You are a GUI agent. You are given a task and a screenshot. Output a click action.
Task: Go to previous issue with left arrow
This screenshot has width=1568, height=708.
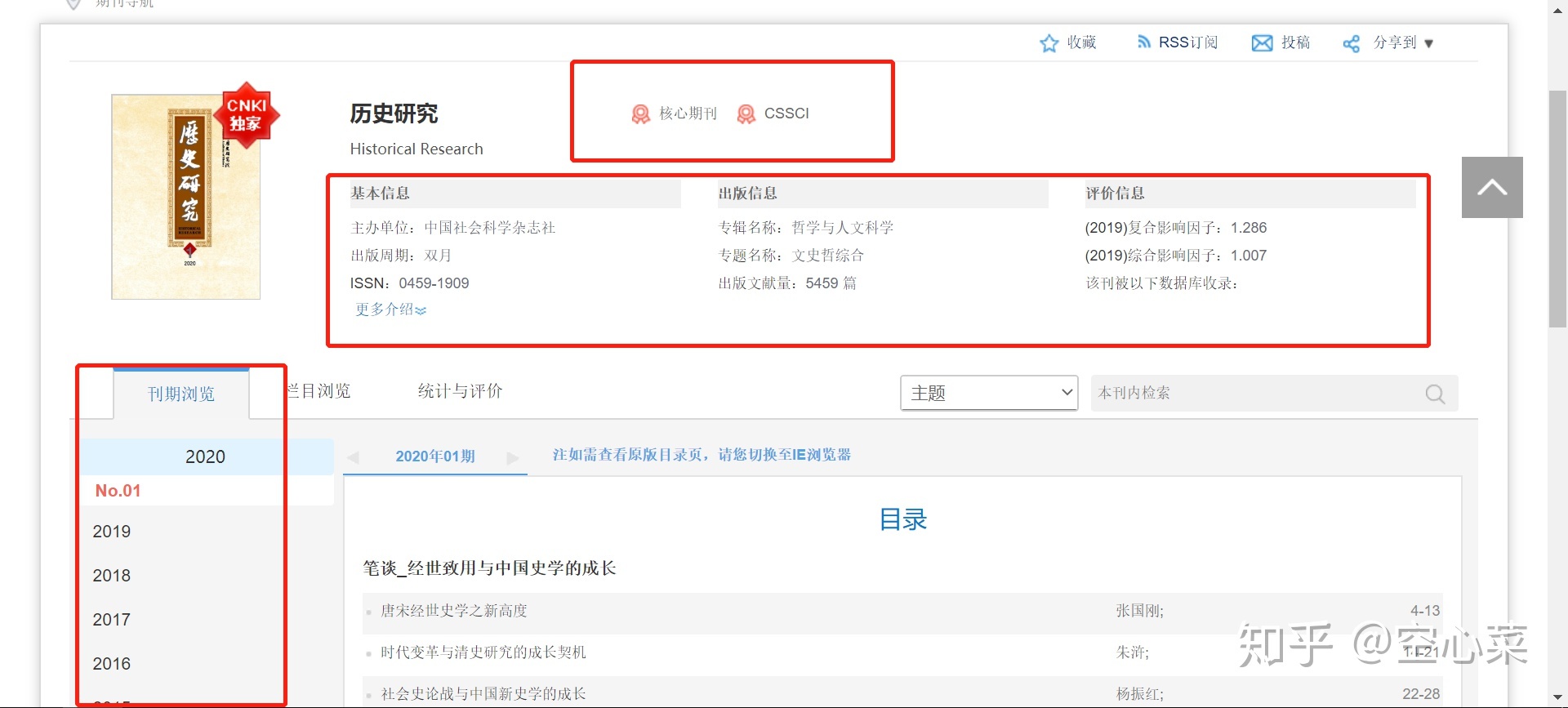pyautogui.click(x=353, y=457)
